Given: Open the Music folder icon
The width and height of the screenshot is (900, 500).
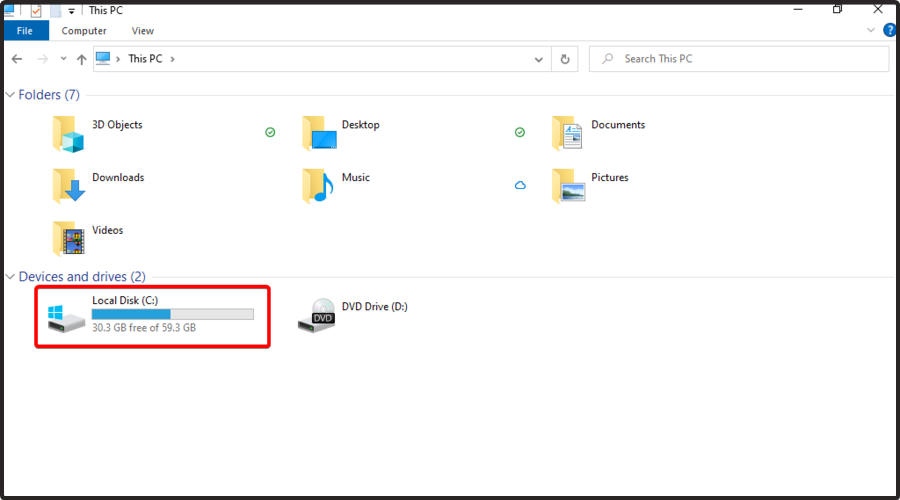Looking at the screenshot, I should tap(317, 186).
